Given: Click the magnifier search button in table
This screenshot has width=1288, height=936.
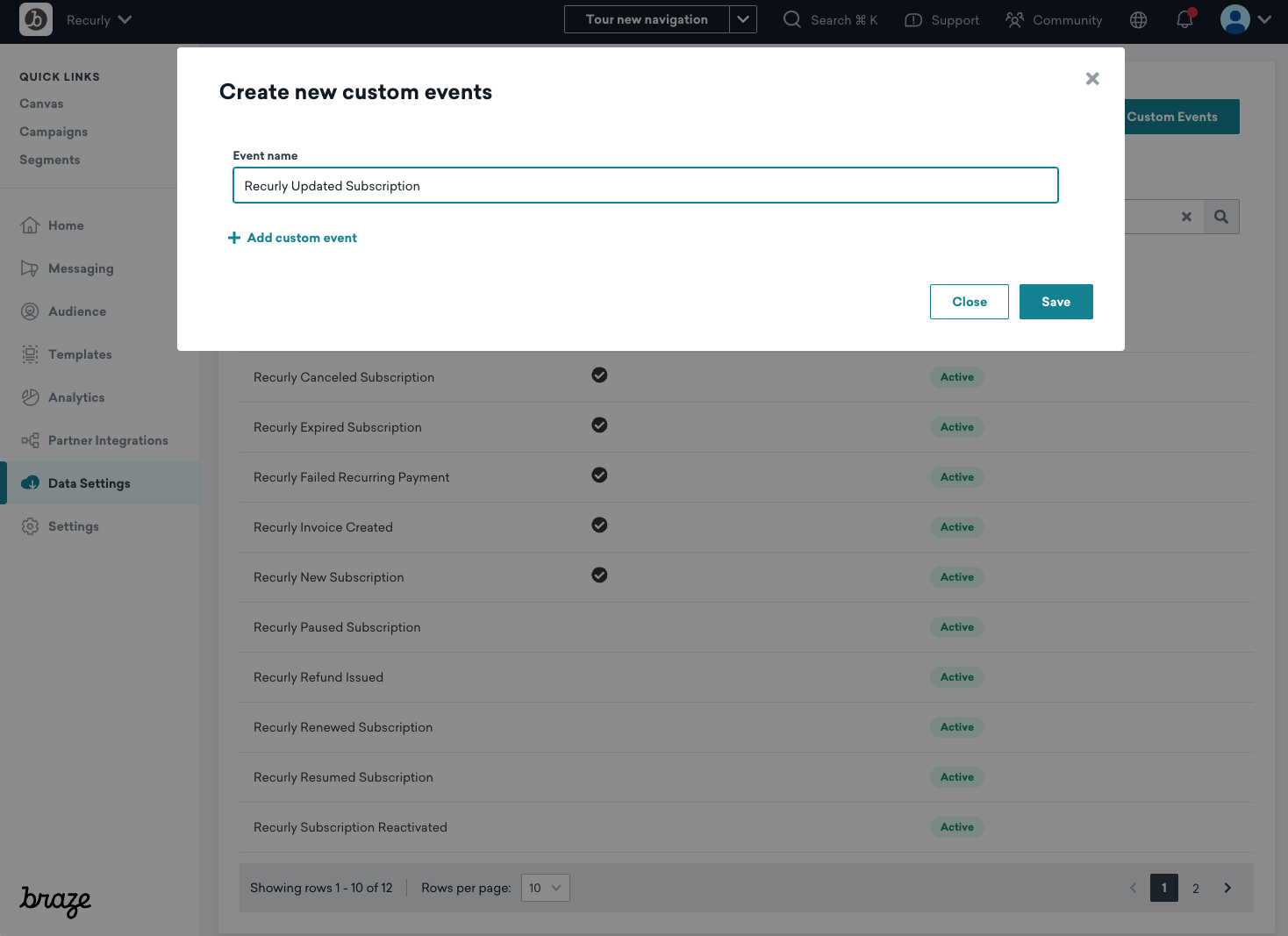Looking at the screenshot, I should pyautogui.click(x=1221, y=217).
